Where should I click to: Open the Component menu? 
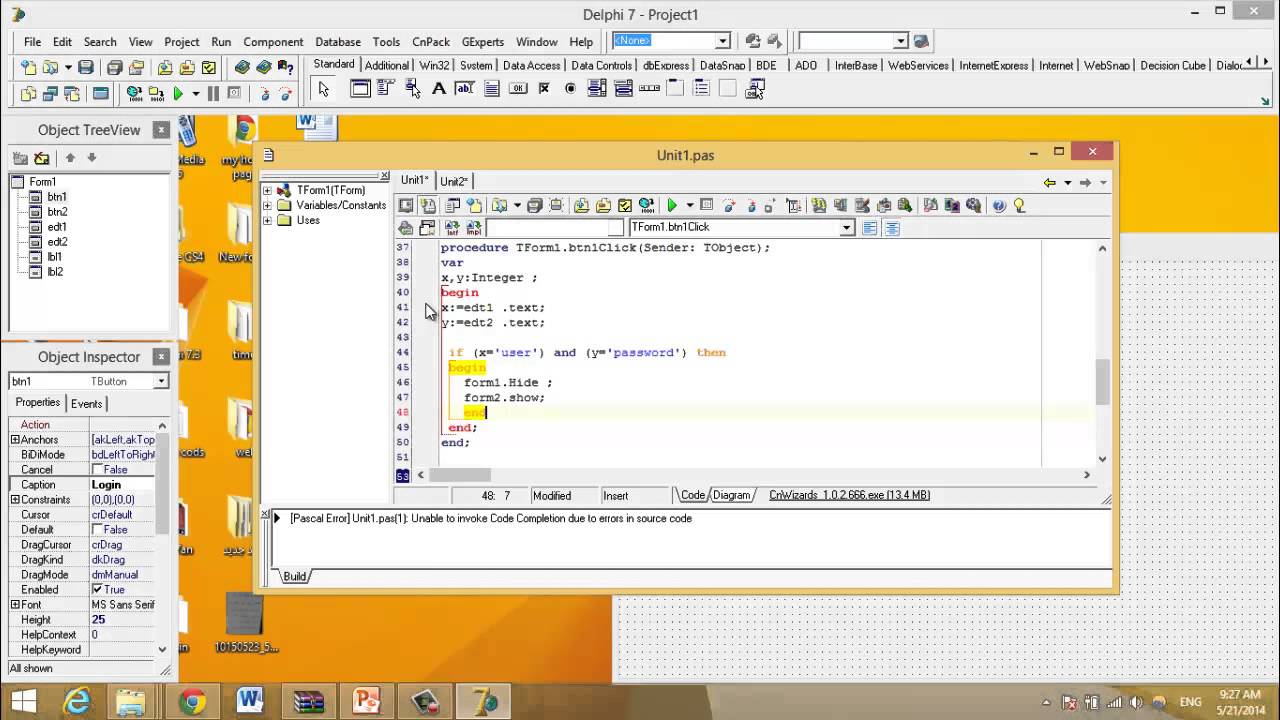point(273,42)
